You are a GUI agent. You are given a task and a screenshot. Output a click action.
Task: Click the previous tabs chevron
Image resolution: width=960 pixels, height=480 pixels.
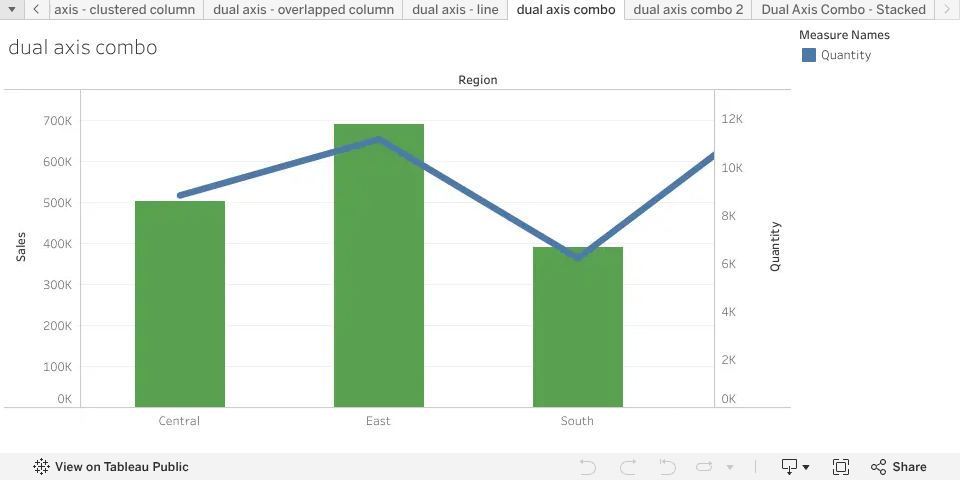(36, 9)
